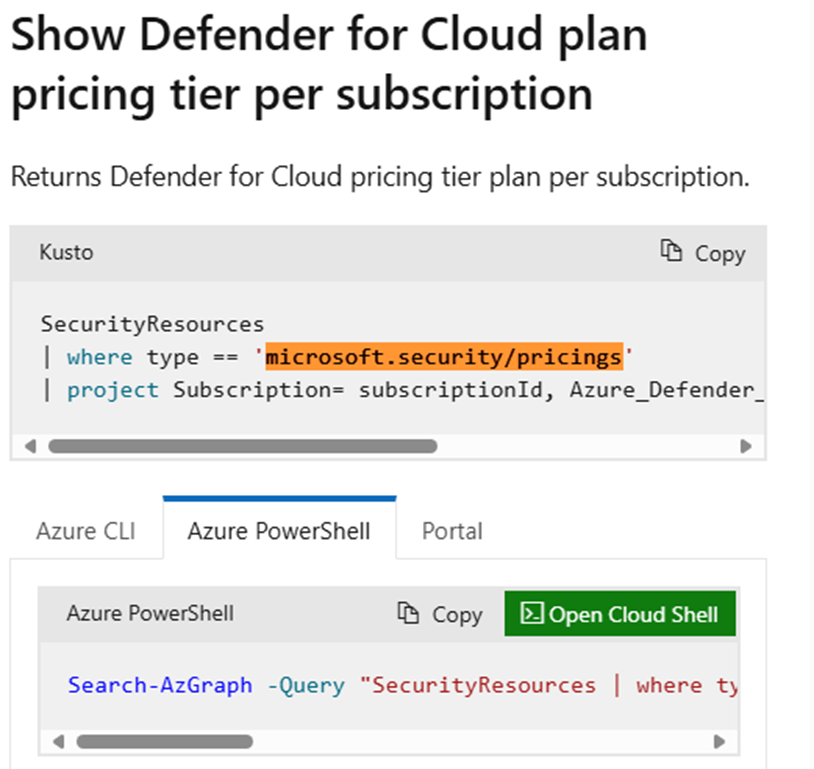This screenshot has width=814, height=769.
Task: Click the 'Kusto' language label
Action: [66, 252]
